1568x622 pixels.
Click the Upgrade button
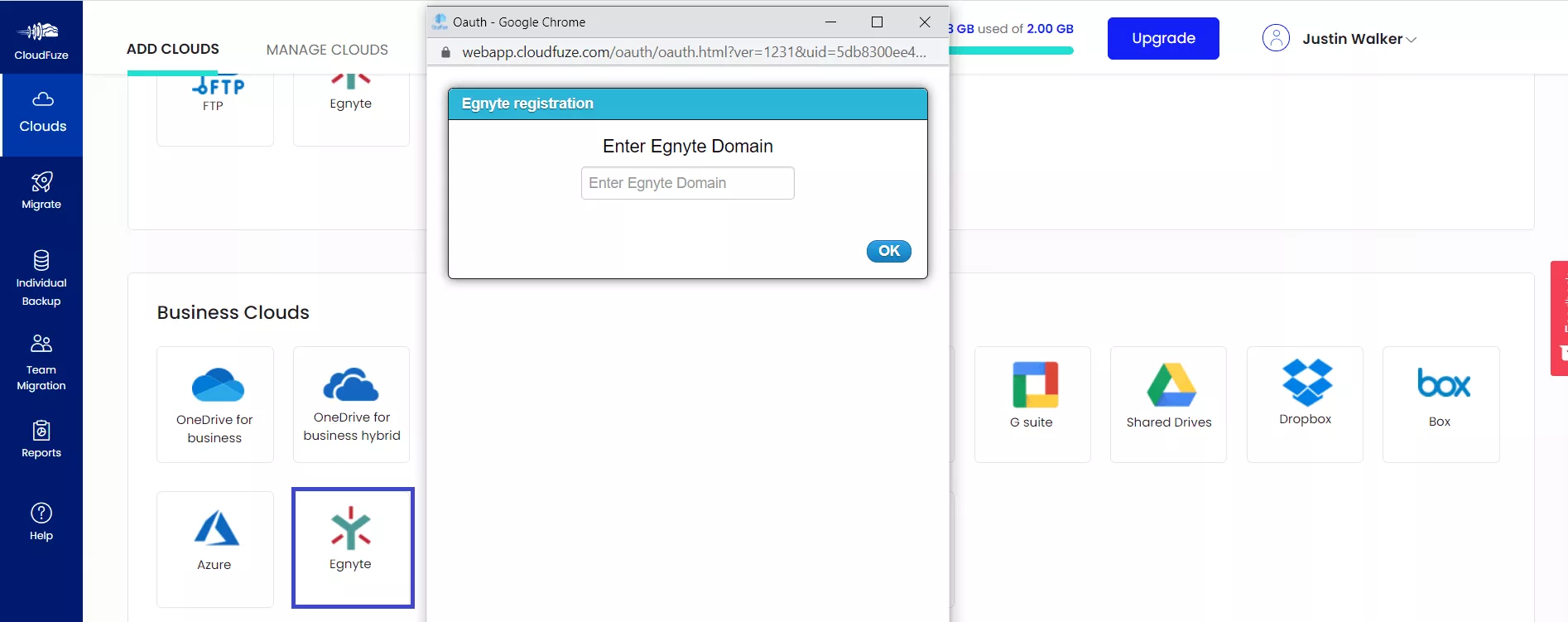1163,38
